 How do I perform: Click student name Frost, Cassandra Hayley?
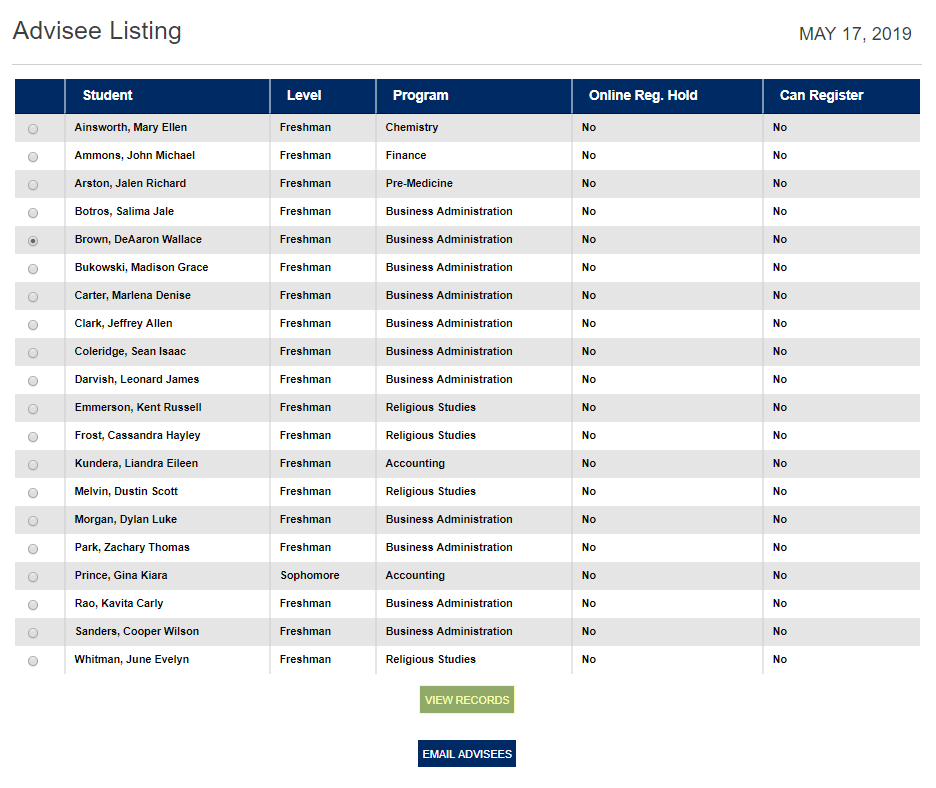pyautogui.click(x=137, y=436)
